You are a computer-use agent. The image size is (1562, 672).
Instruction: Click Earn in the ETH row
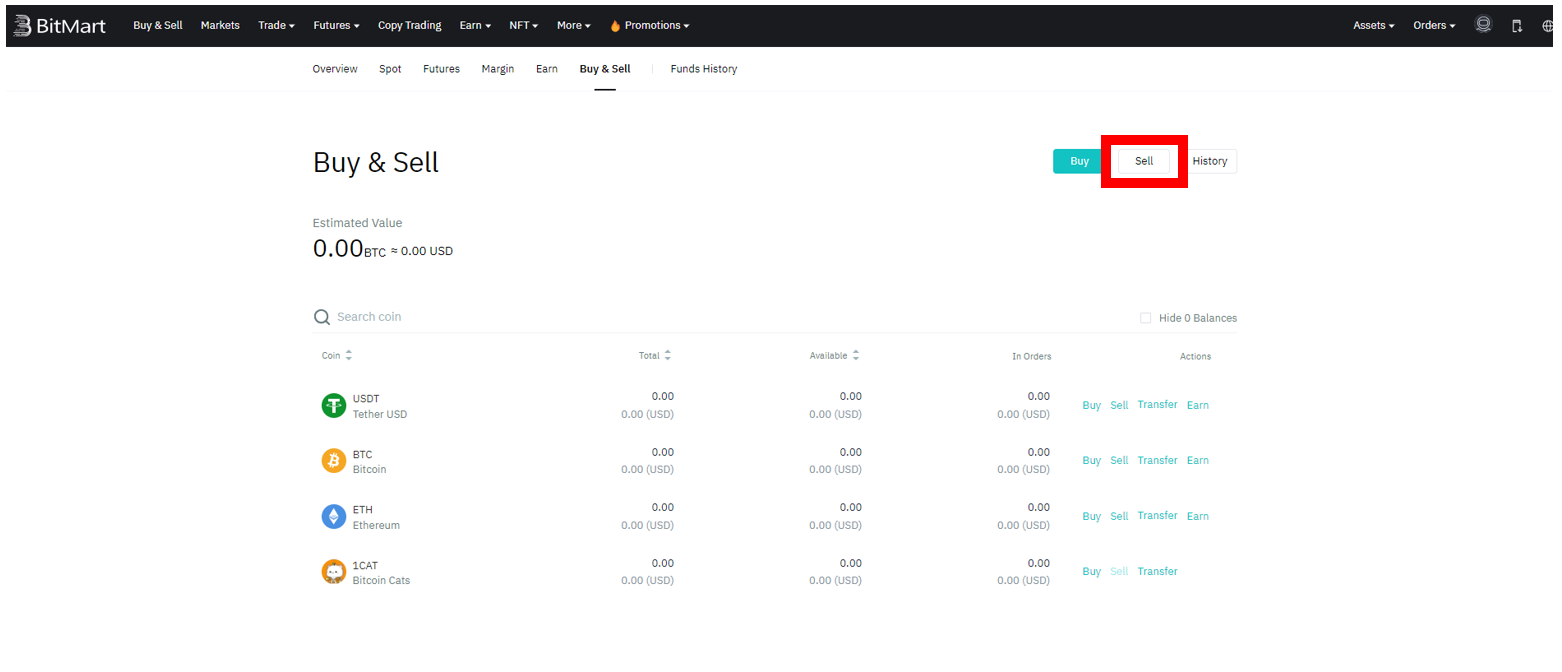click(1198, 516)
